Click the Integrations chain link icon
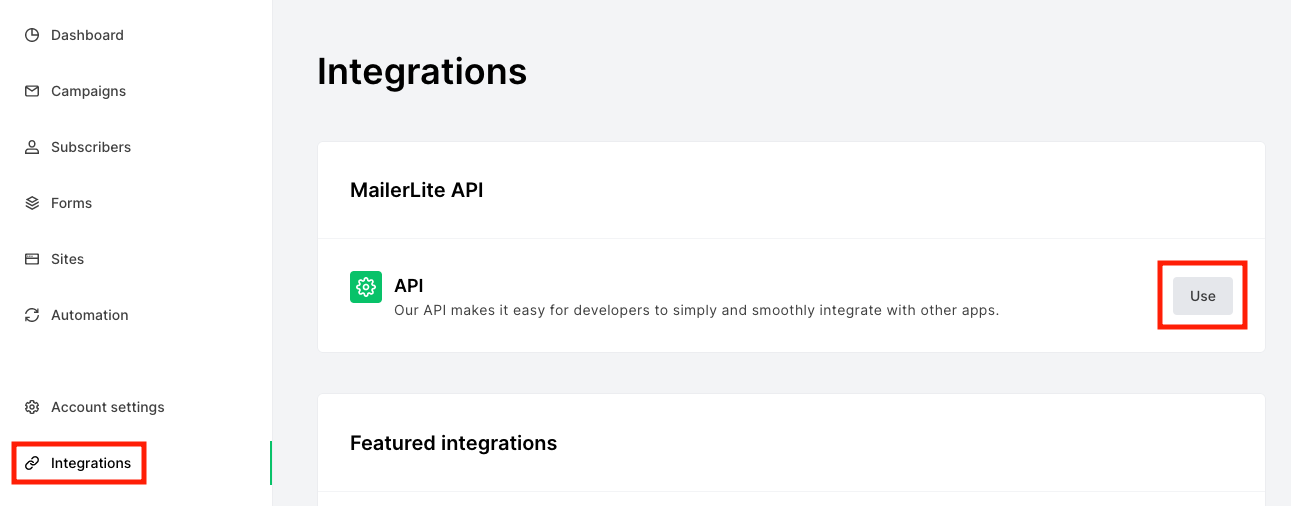Viewport: 1291px width, 506px height. 32,463
